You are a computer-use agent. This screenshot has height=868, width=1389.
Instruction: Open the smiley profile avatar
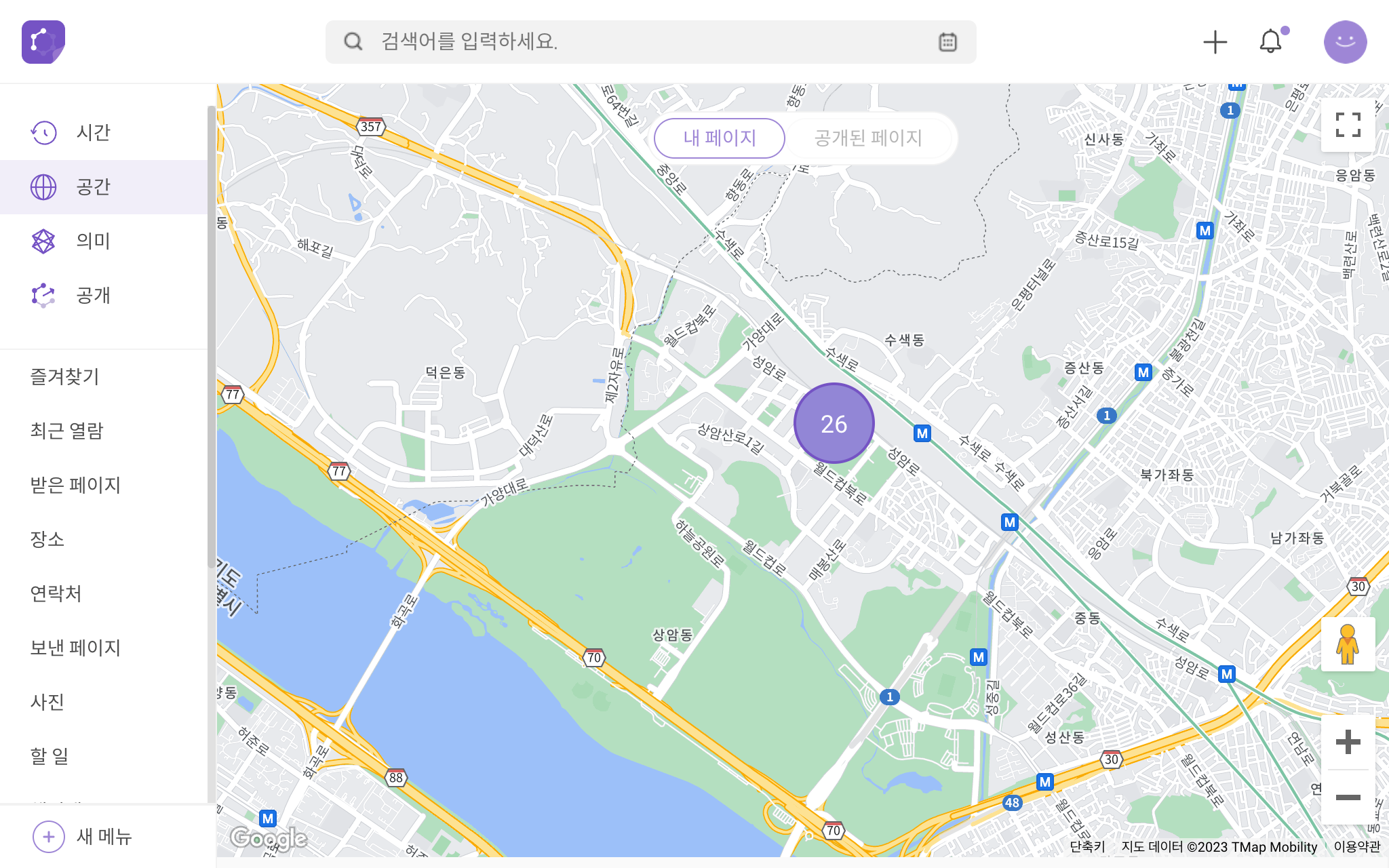[1345, 42]
